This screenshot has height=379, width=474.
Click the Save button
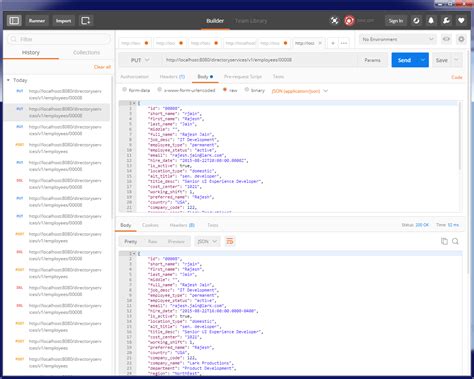(442, 60)
